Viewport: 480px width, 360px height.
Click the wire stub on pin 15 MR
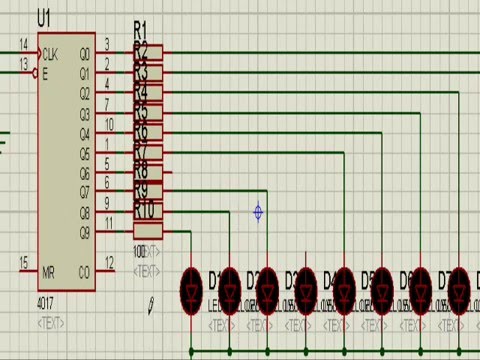[28, 271]
